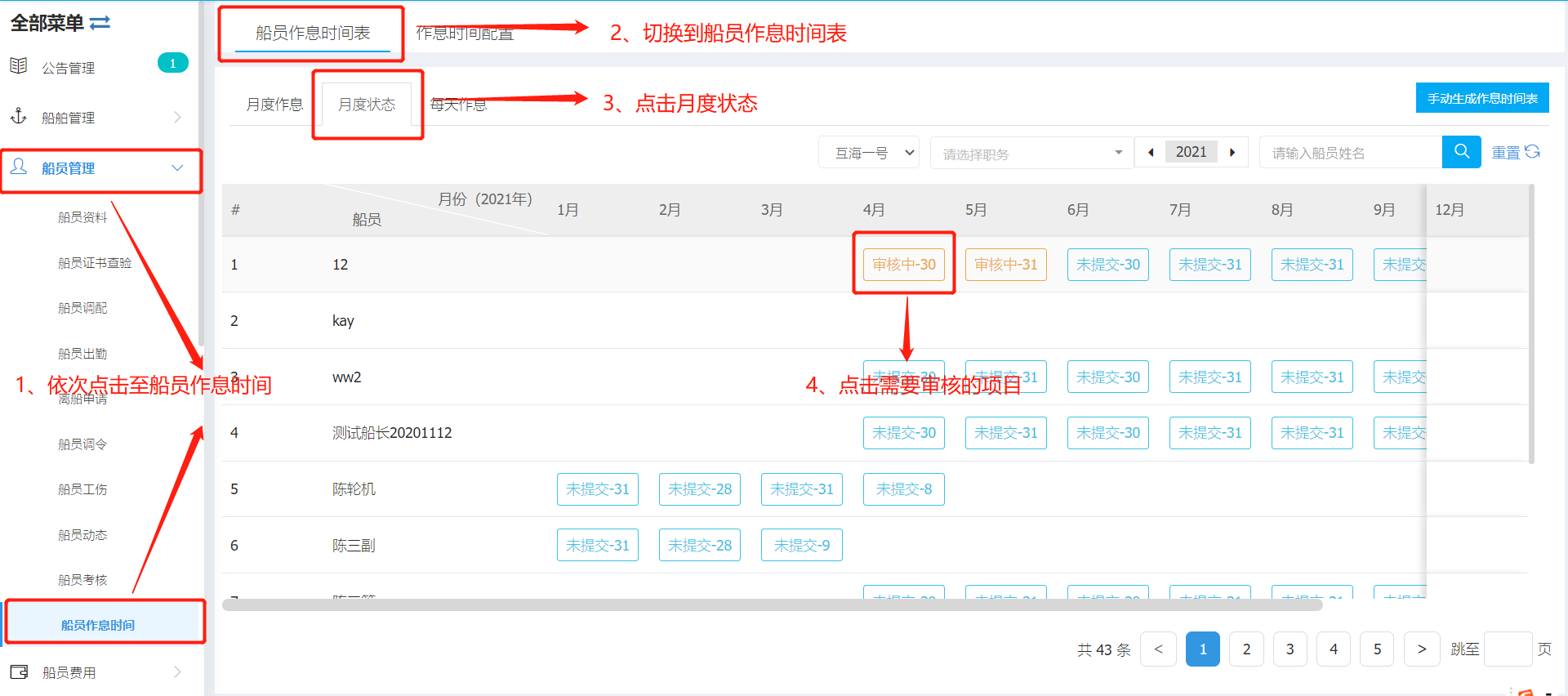Screen dimensions: 1568x696
Task: Click the blue search magnifier button
Action: tap(1461, 152)
